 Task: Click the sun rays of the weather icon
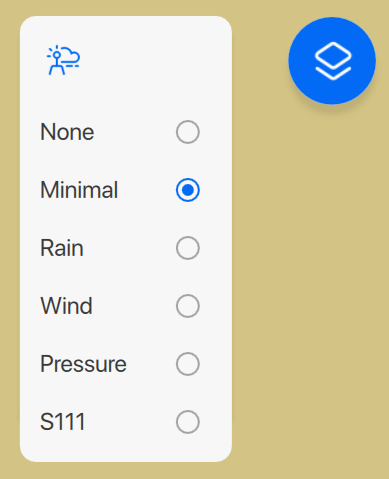coord(53,53)
